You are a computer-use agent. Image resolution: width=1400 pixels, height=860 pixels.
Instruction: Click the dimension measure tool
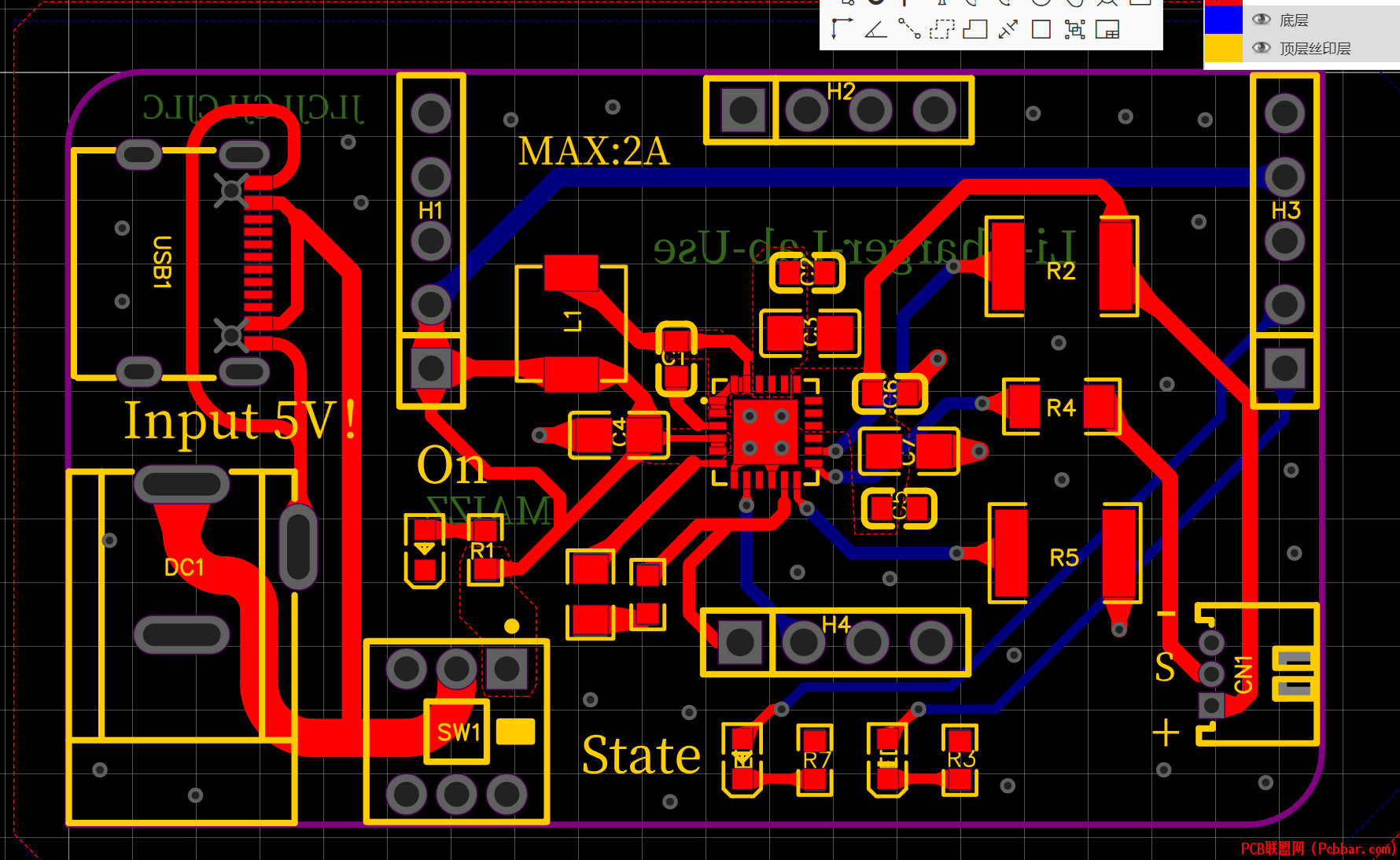1008,30
